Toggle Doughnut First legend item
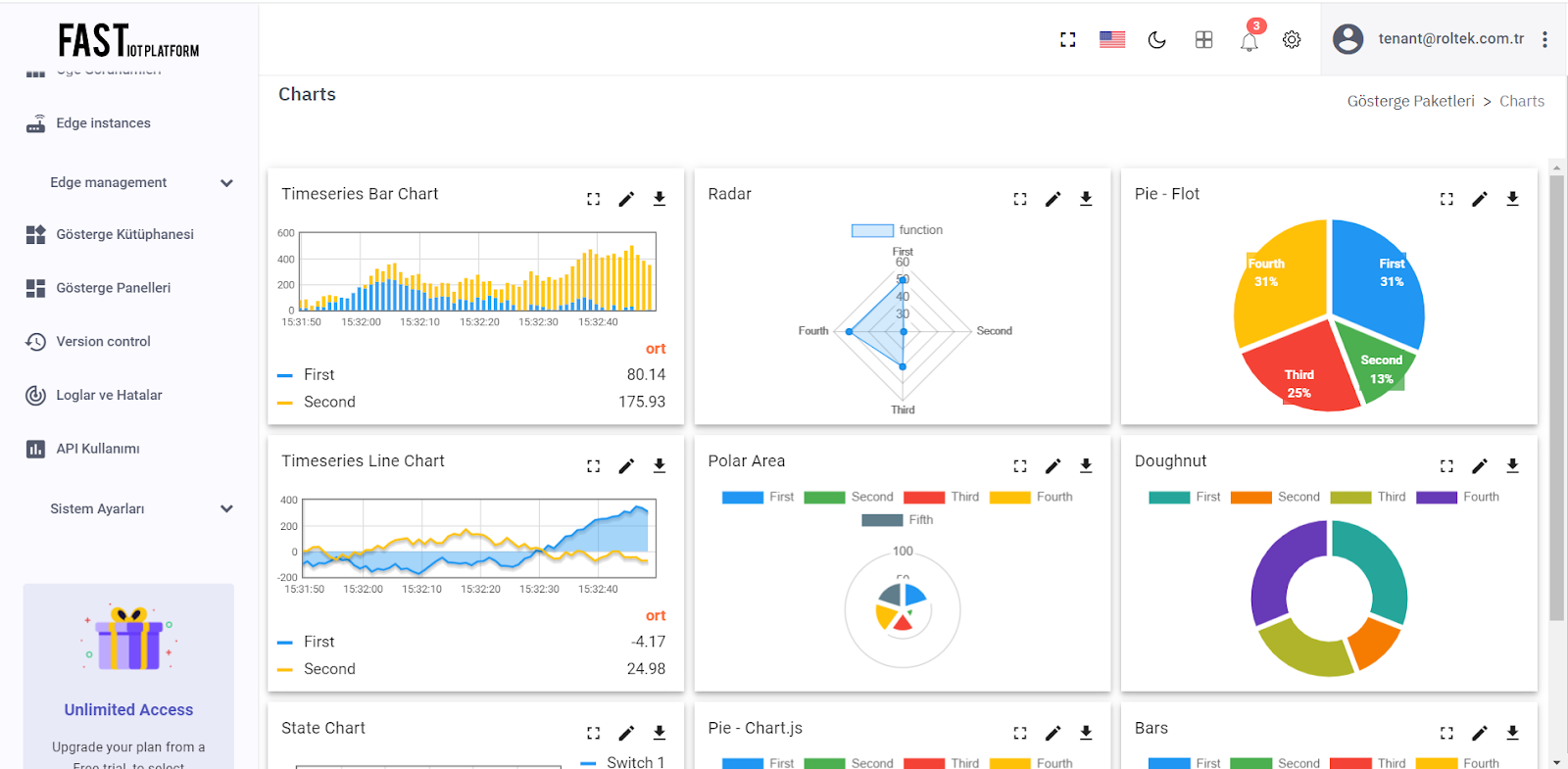 point(1185,498)
